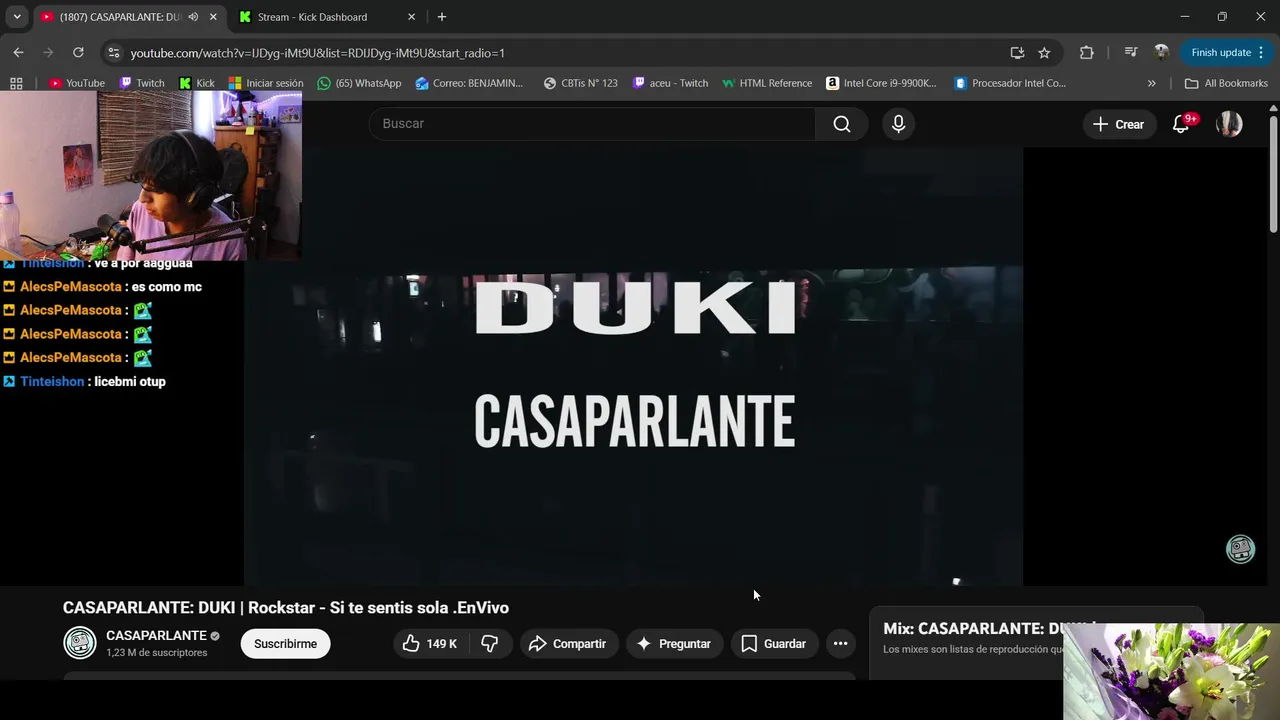Close the CASAPARLANTE YouTube tab

click(x=213, y=17)
